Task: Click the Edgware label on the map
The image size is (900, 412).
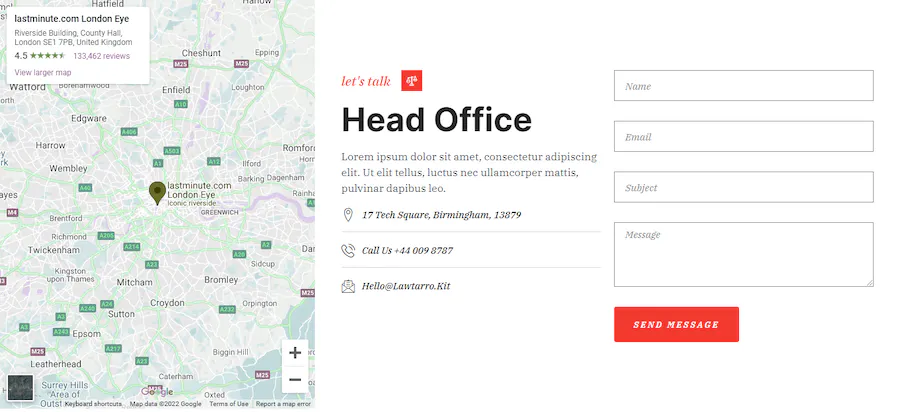Action: (89, 119)
